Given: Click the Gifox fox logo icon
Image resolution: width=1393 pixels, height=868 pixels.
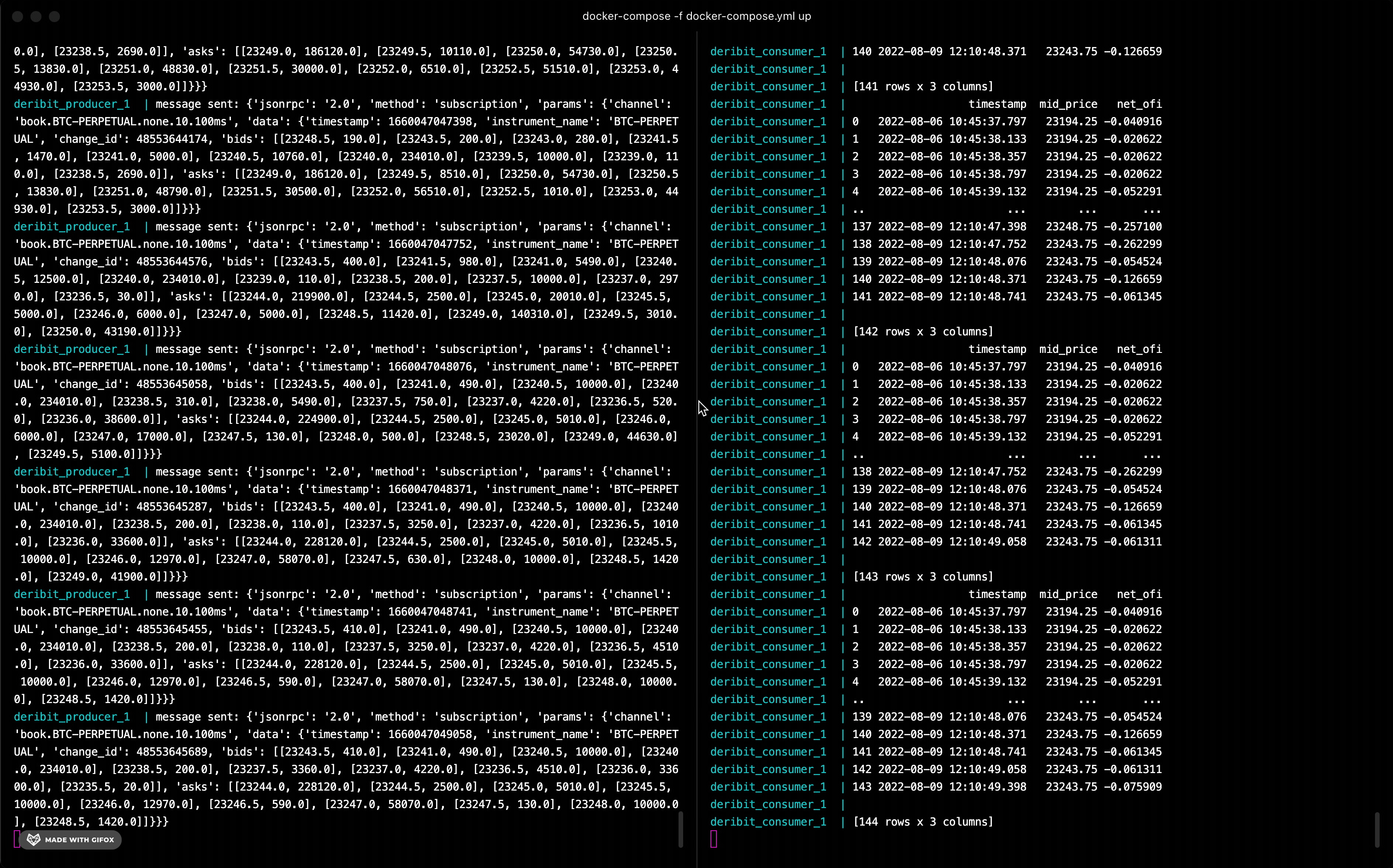Looking at the screenshot, I should (x=33, y=839).
